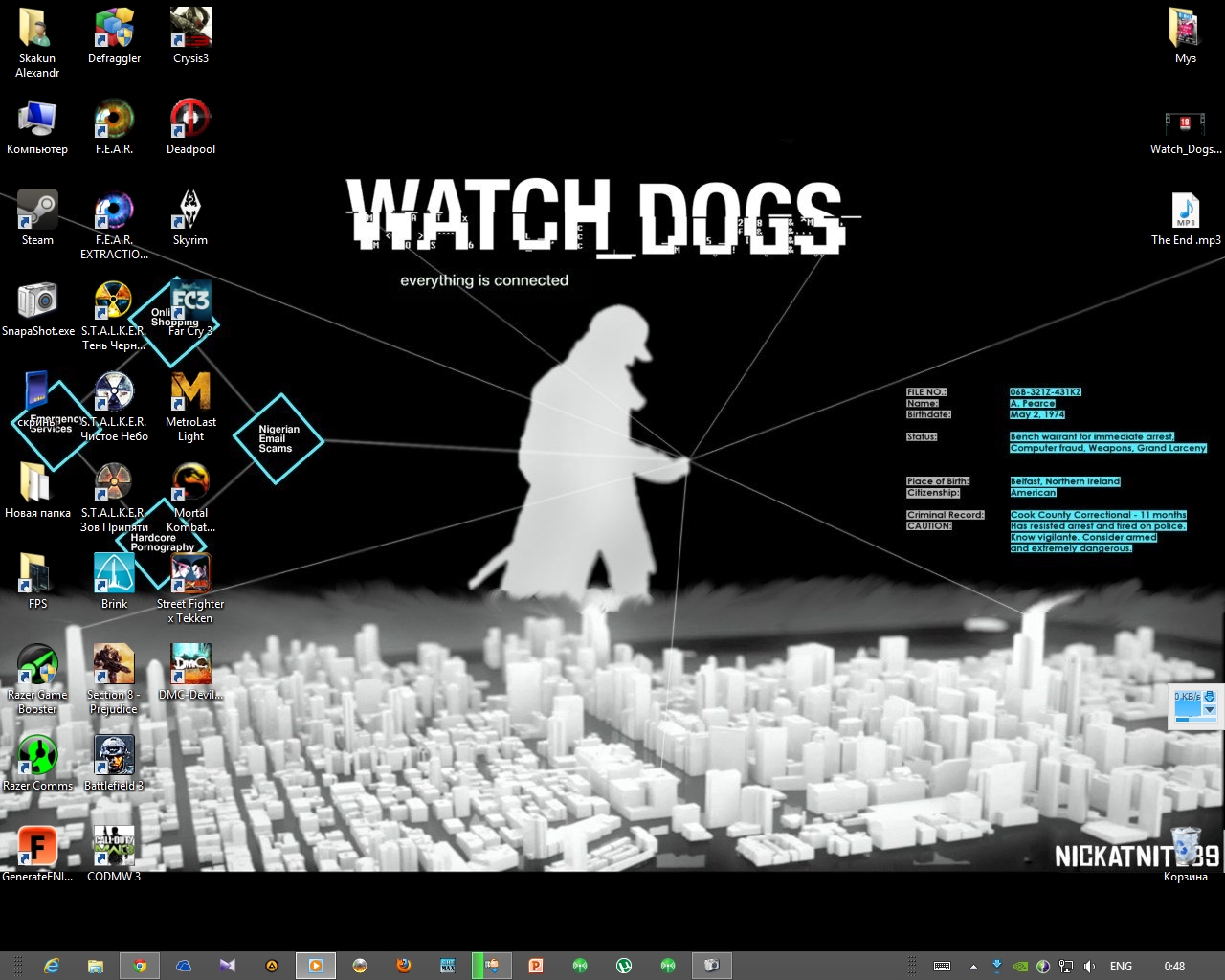Screen dimensions: 1225x980
Task: Open the SnapaShot.exe camera icon
Action: coord(37,309)
